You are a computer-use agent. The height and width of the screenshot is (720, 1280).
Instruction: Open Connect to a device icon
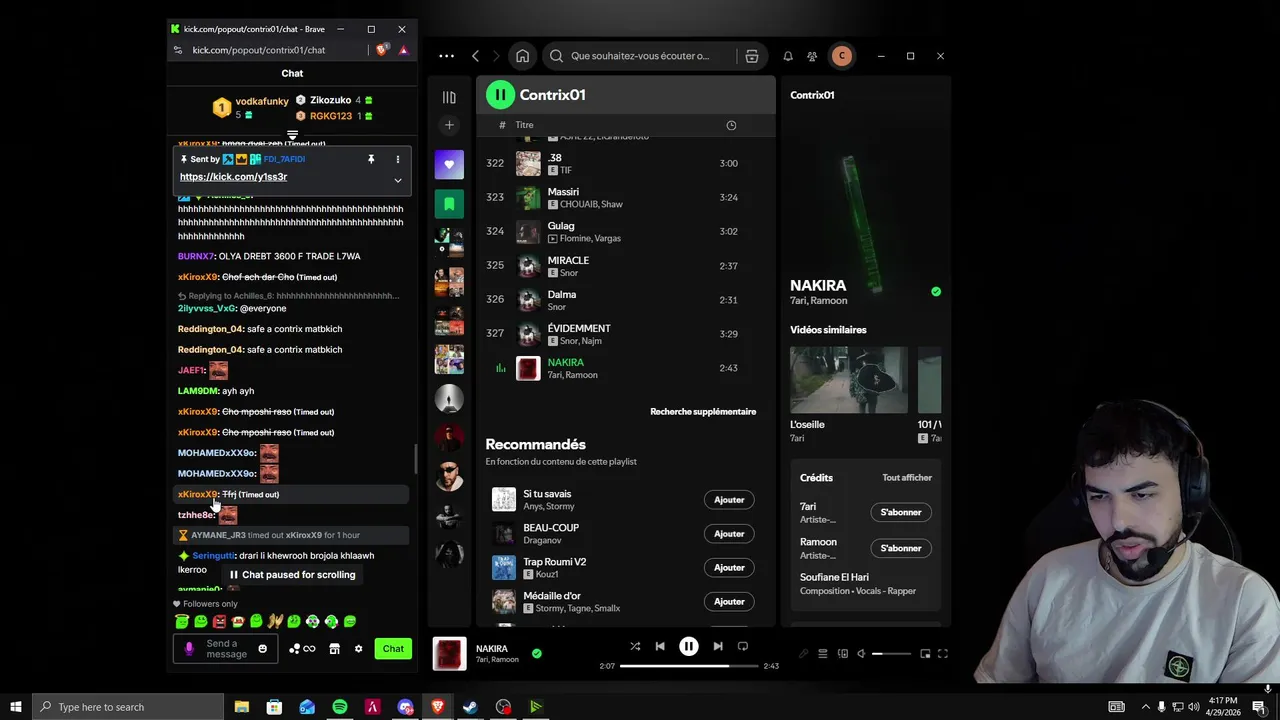pyautogui.click(x=842, y=654)
